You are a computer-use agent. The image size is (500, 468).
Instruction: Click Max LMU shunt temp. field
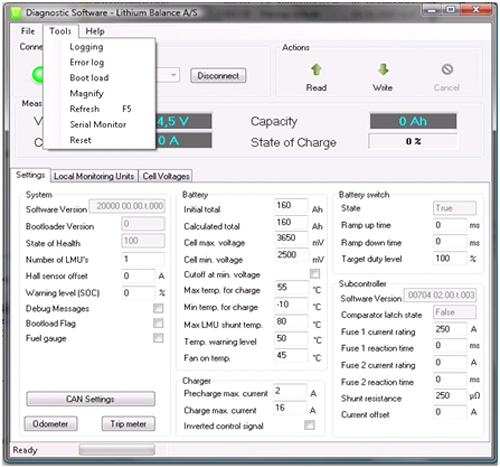291,321
